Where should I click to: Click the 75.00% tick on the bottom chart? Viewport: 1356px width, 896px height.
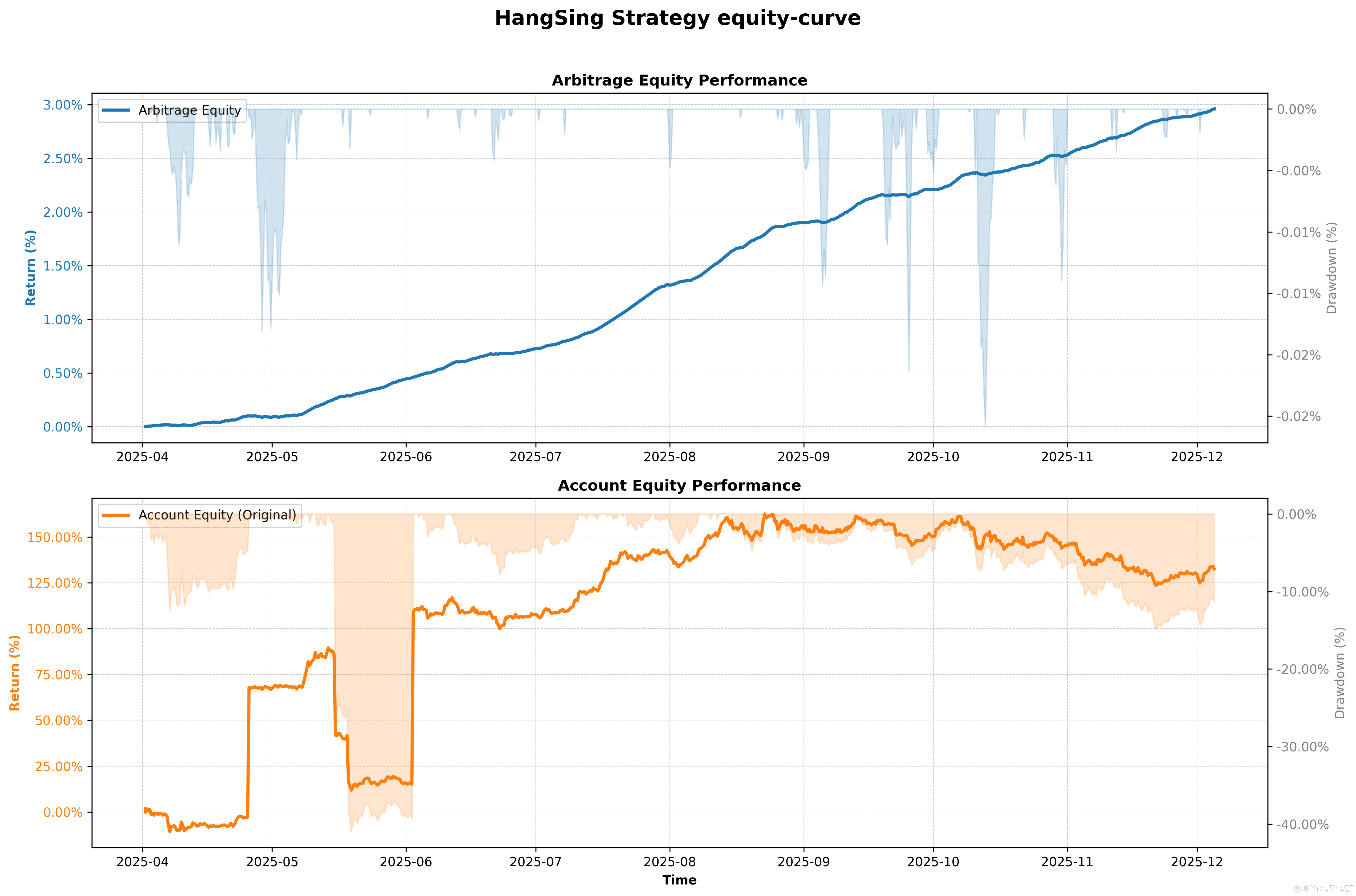click(59, 675)
